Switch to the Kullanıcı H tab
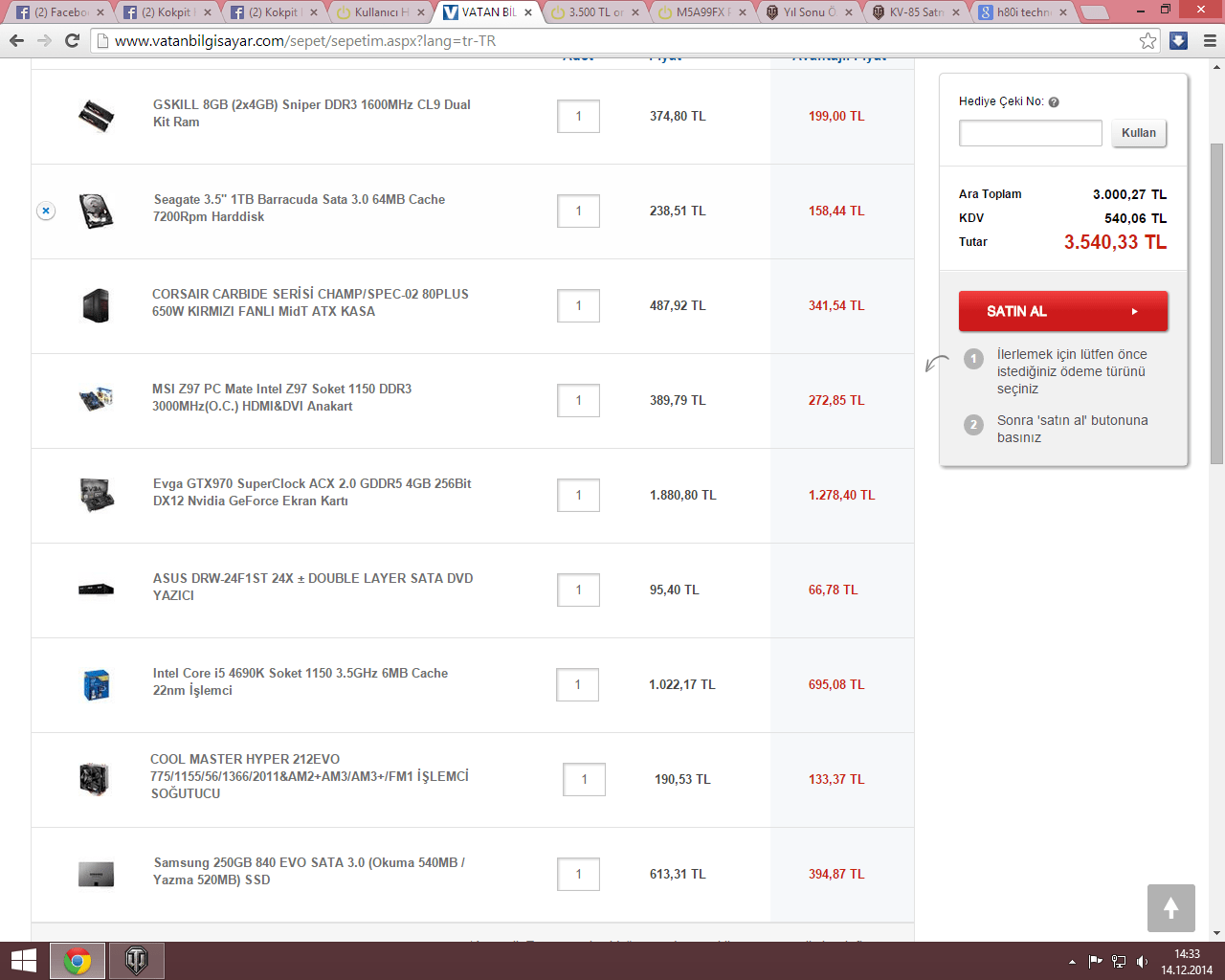The height and width of the screenshot is (980, 1225). click(379, 12)
